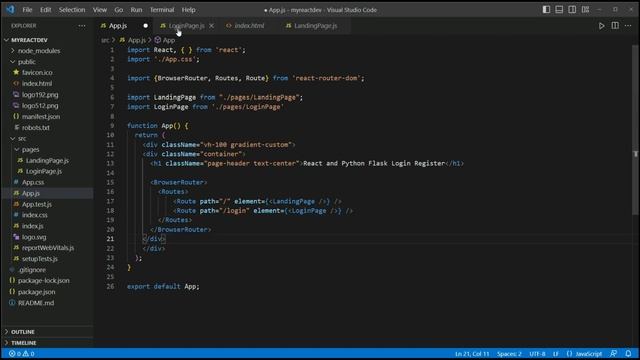Change end of line LF setting
The height and width of the screenshot is (360, 640).
tap(556, 354)
